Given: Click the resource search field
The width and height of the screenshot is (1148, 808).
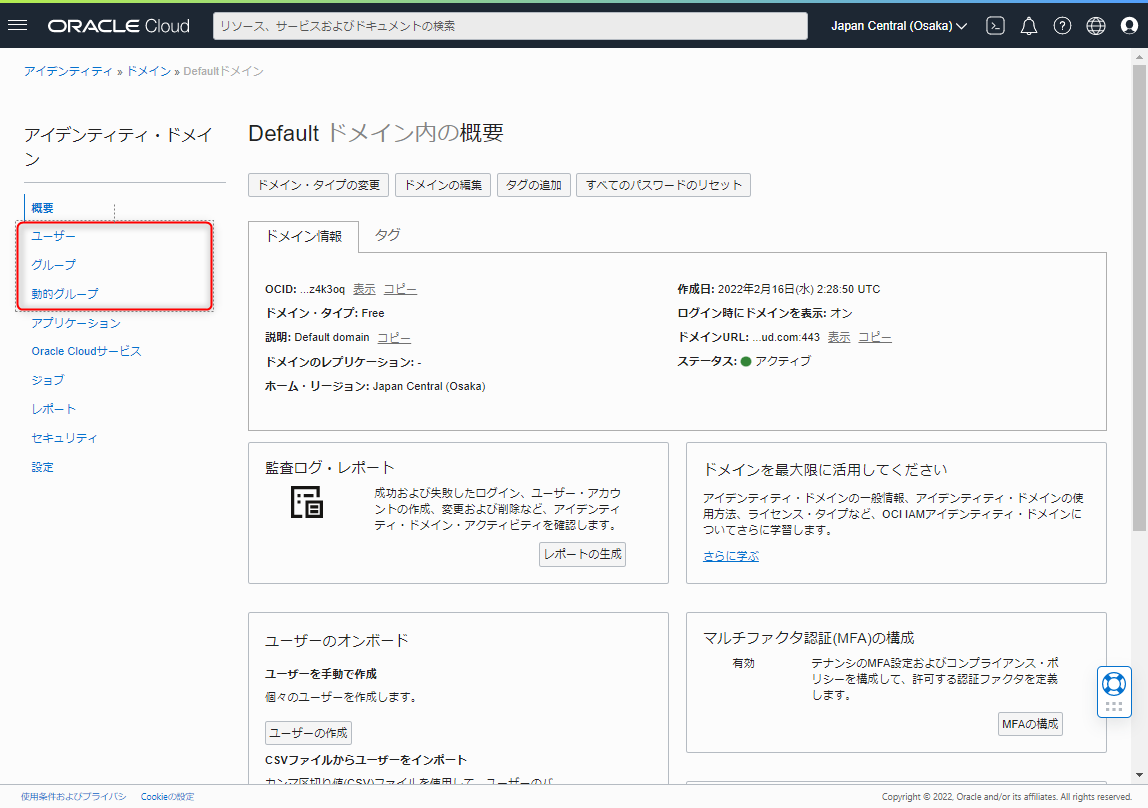Looking at the screenshot, I should pos(510,26).
